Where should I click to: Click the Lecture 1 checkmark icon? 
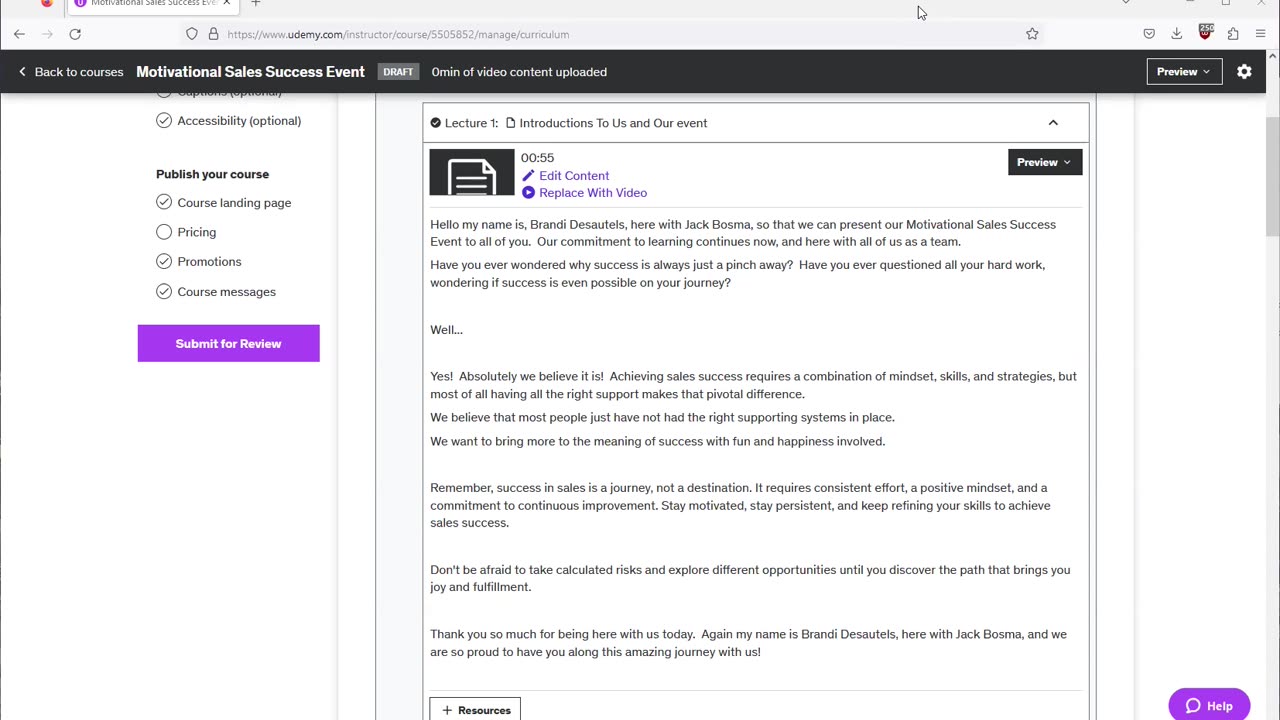435,123
